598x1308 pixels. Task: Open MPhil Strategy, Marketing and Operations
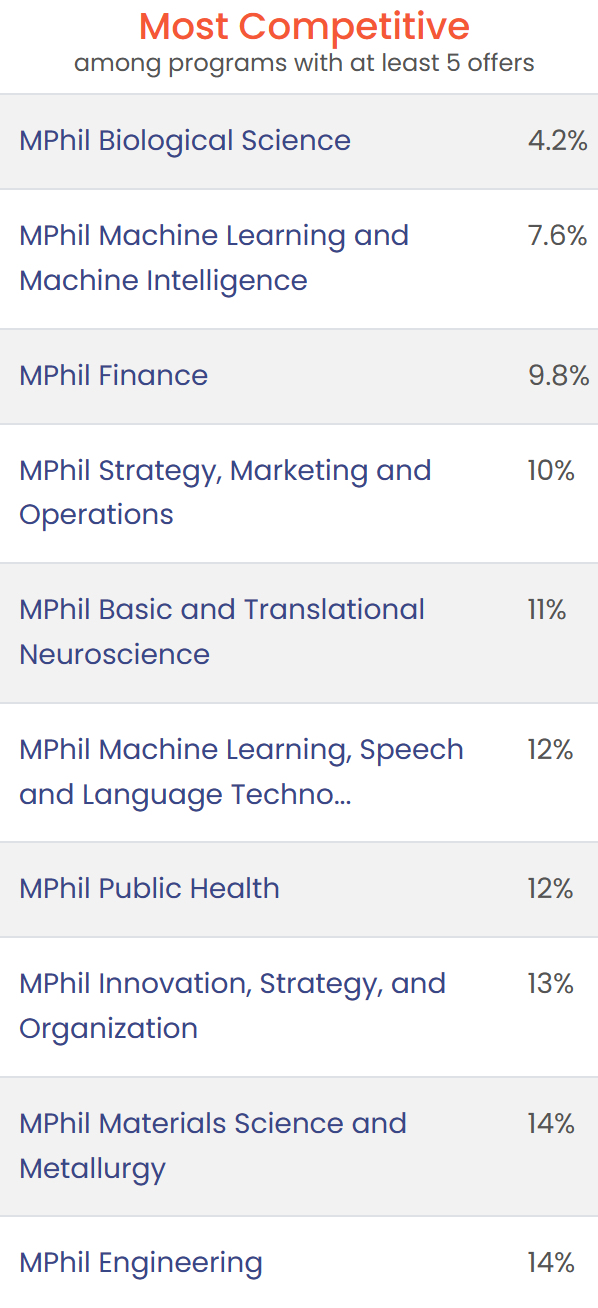point(225,492)
